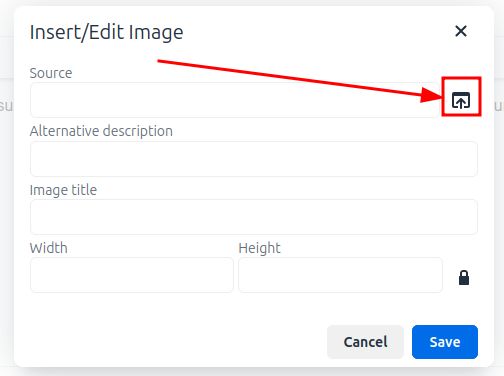The height and width of the screenshot is (376, 504).
Task: Click the Width label text
Action: click(49, 248)
